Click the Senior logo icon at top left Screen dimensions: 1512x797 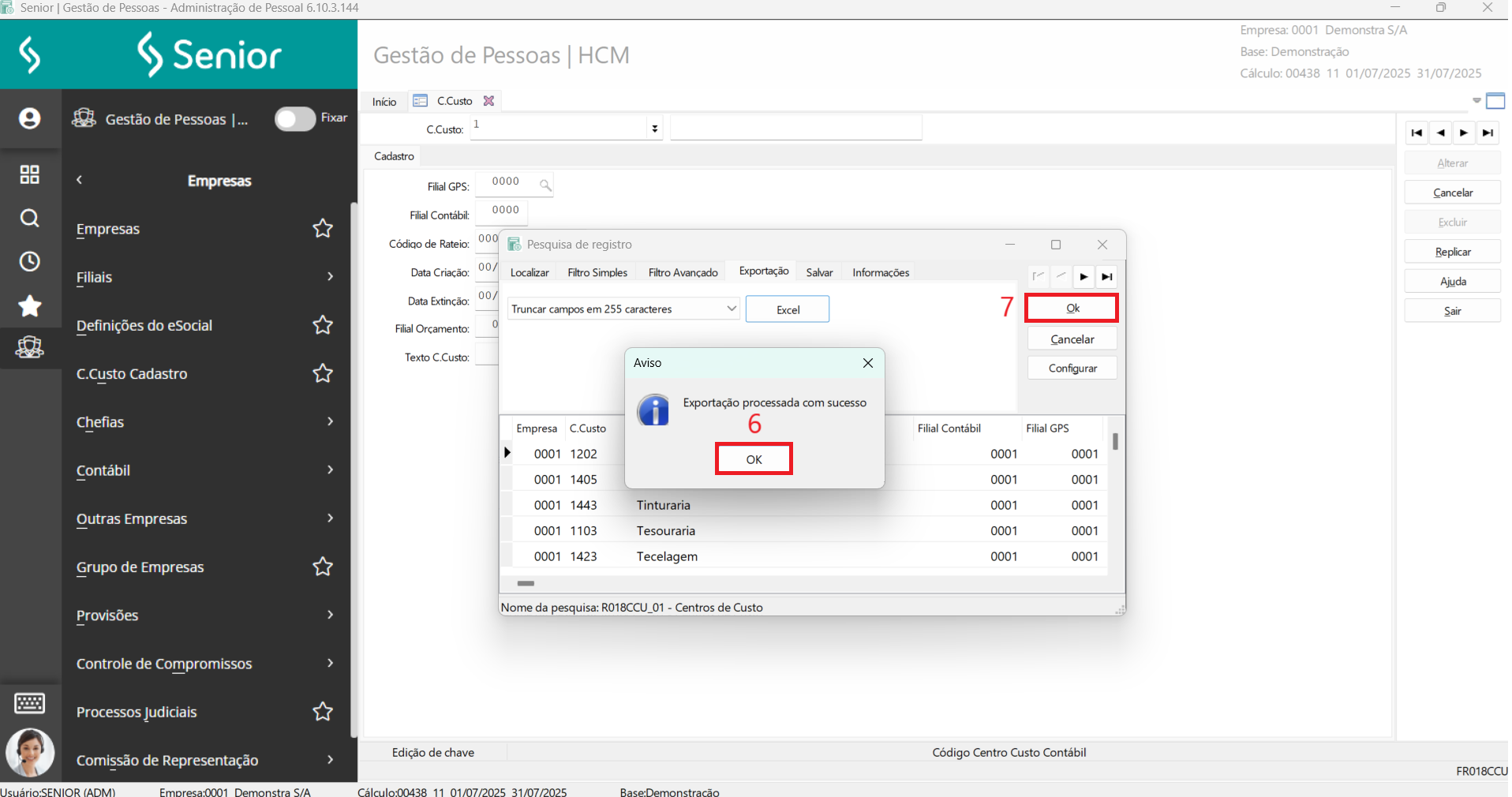pyautogui.click(x=29, y=54)
